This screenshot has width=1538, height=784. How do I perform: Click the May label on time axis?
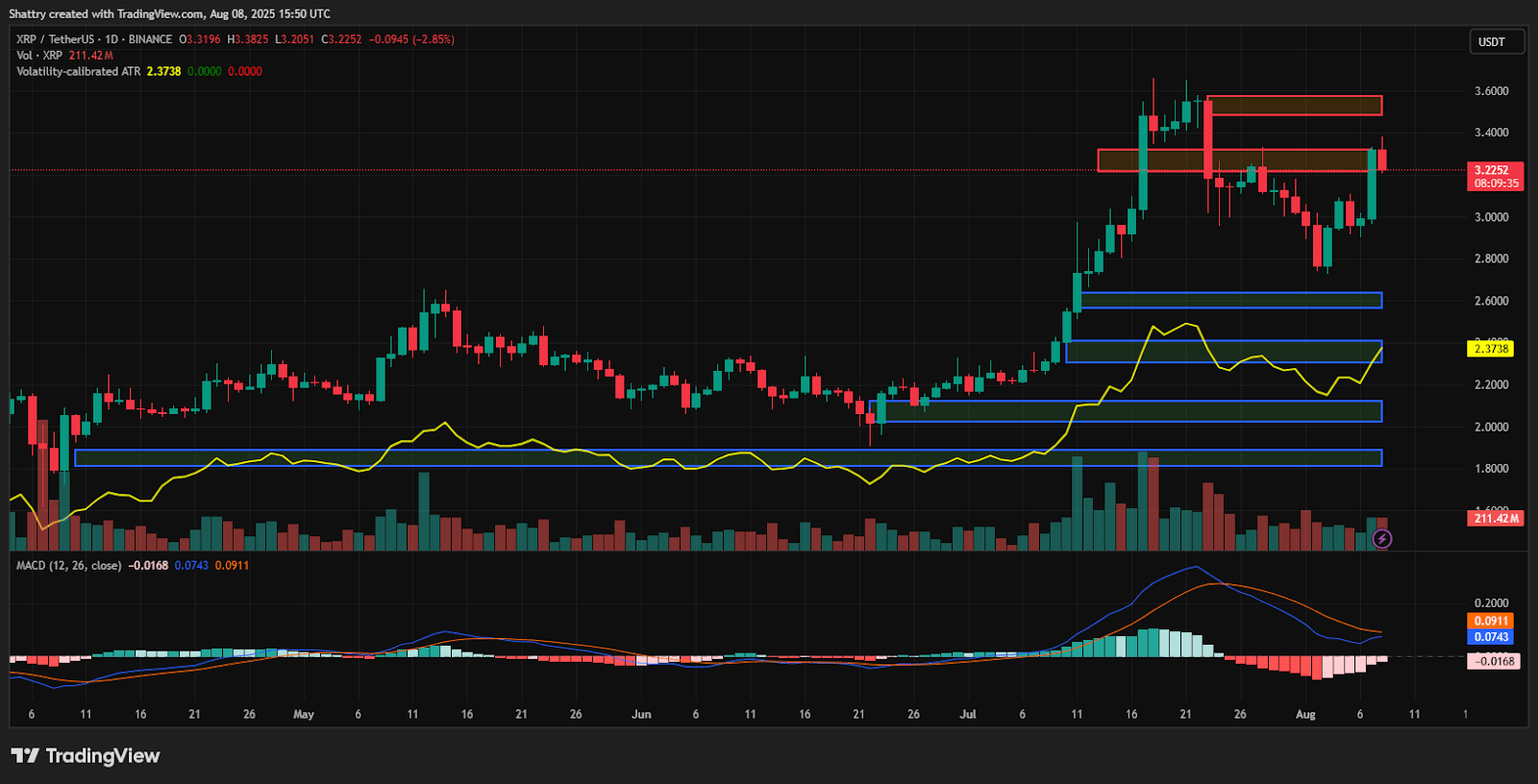[x=304, y=714]
